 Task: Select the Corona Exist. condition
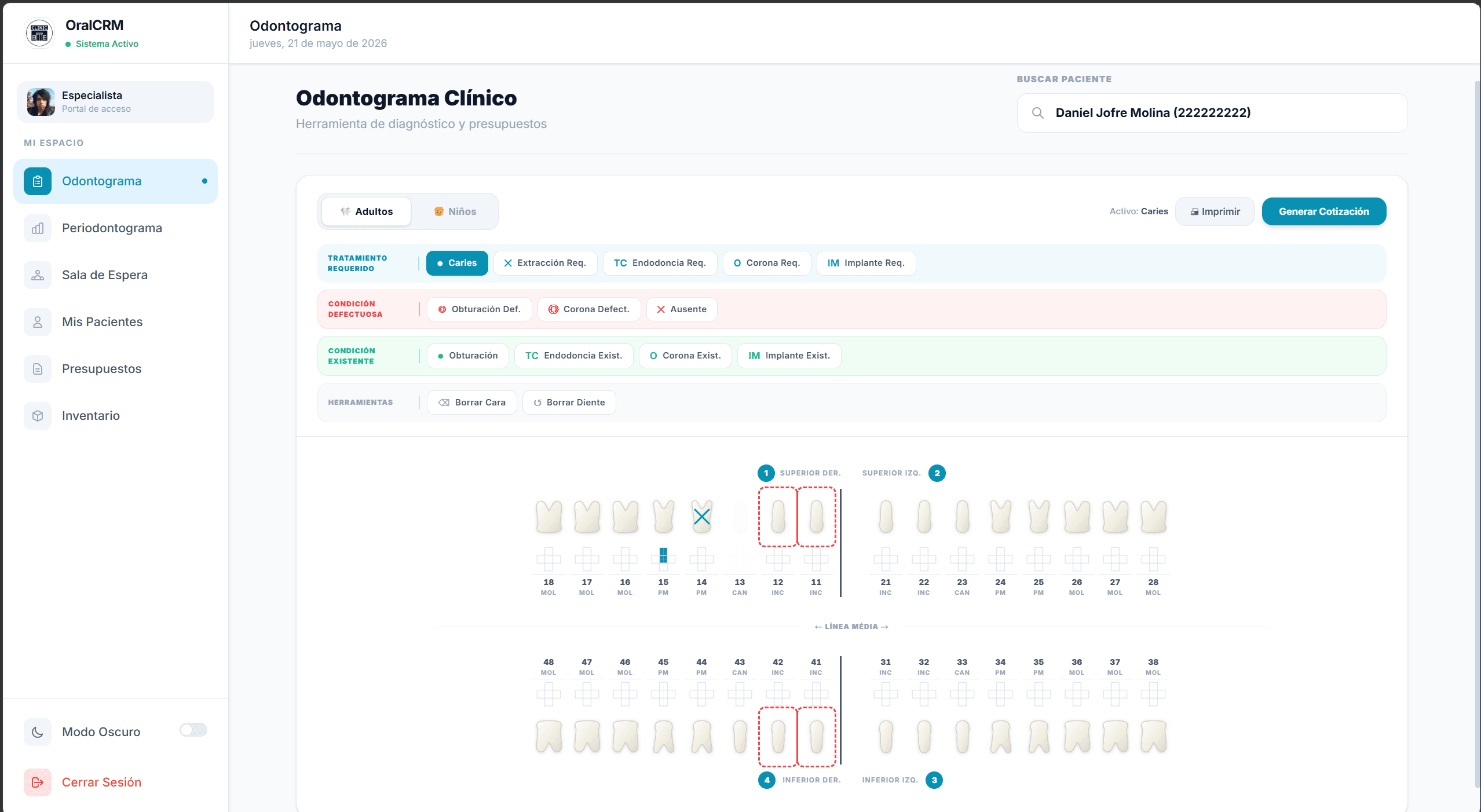coord(685,356)
